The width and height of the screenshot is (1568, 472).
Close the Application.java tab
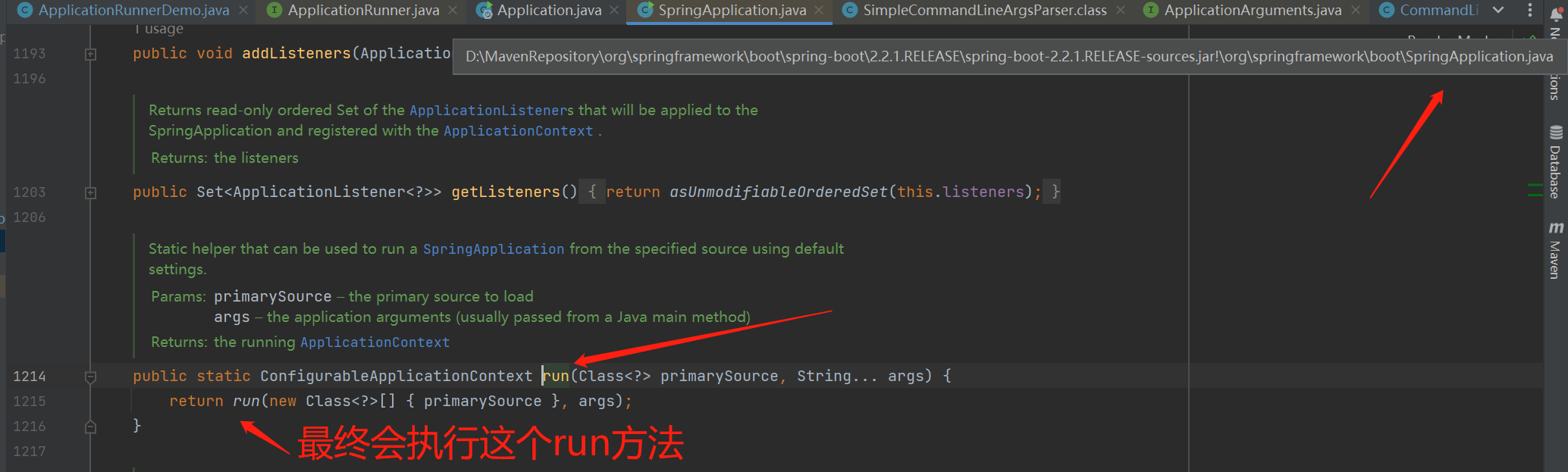point(614,11)
